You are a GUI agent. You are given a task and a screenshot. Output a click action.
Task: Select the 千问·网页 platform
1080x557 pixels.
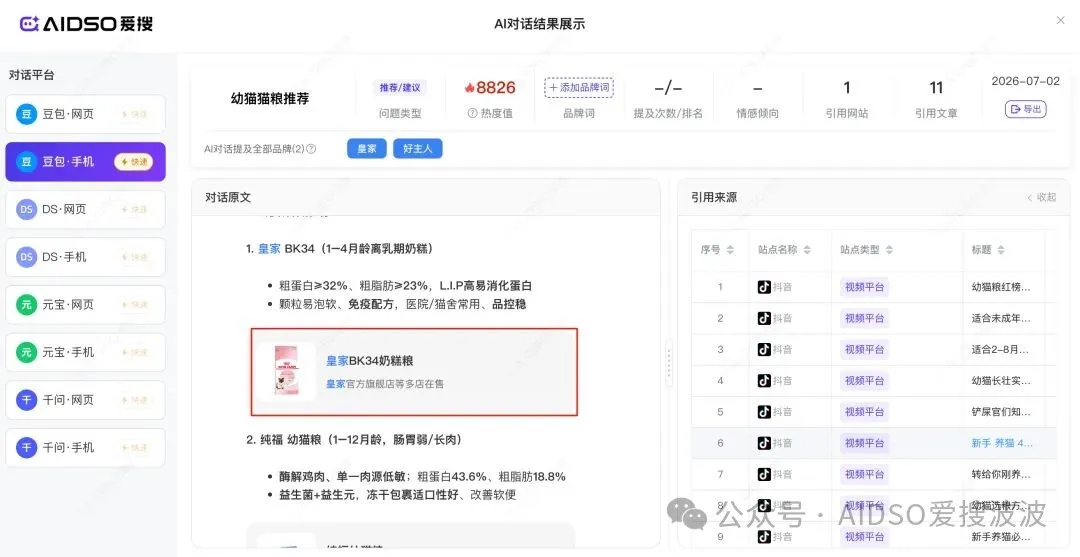(x=85, y=399)
